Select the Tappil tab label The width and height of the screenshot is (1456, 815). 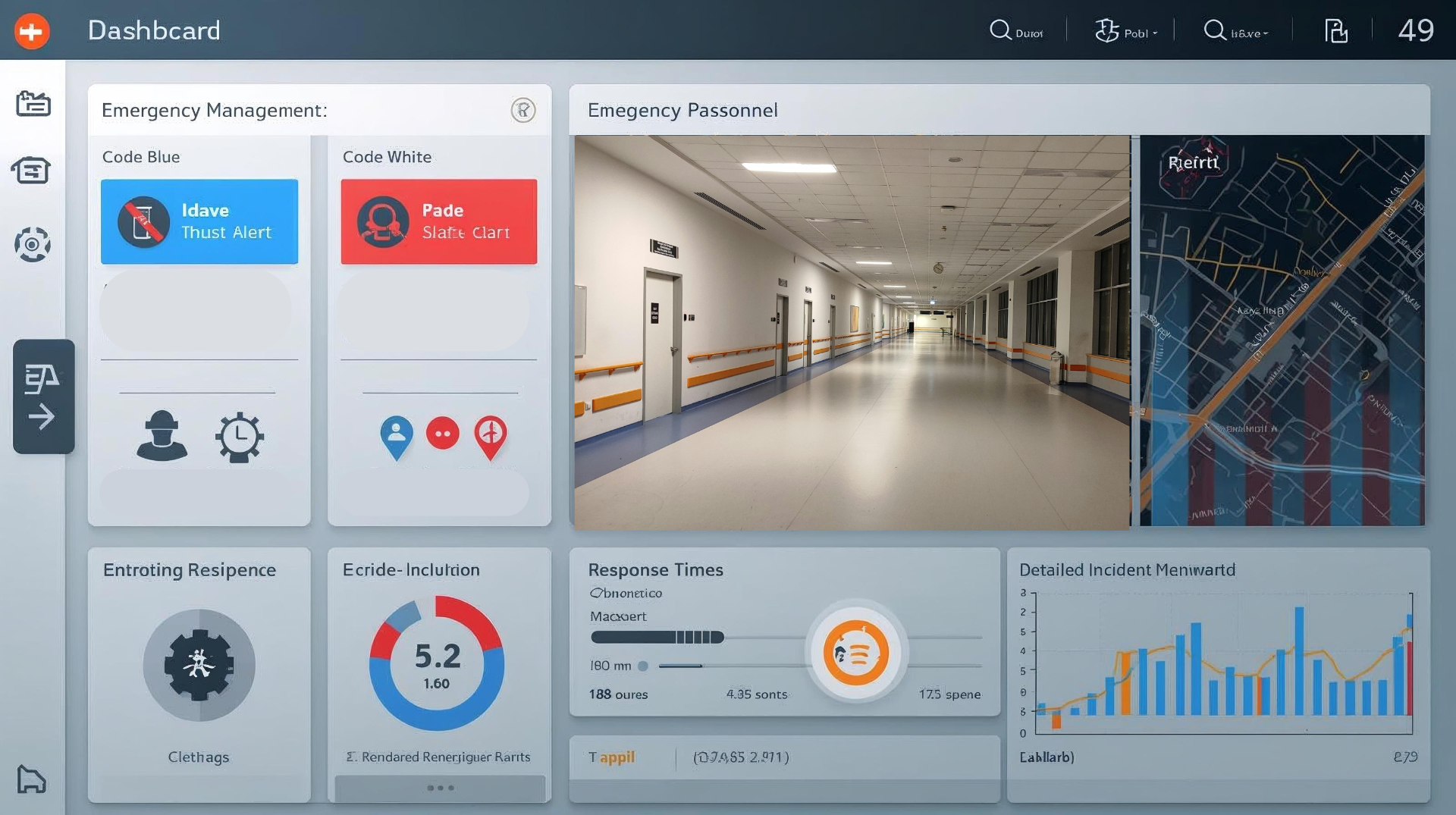pyautogui.click(x=612, y=757)
